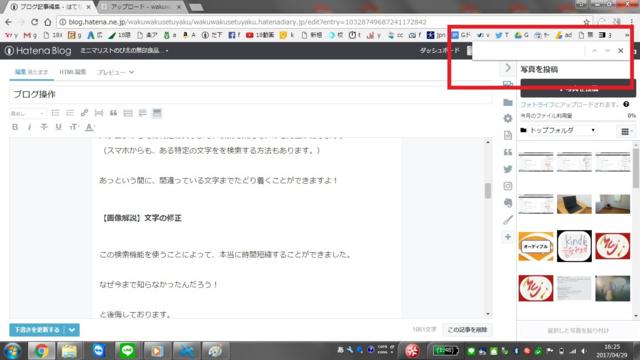
Task: Insert a bulleted list
Action: coord(56,113)
